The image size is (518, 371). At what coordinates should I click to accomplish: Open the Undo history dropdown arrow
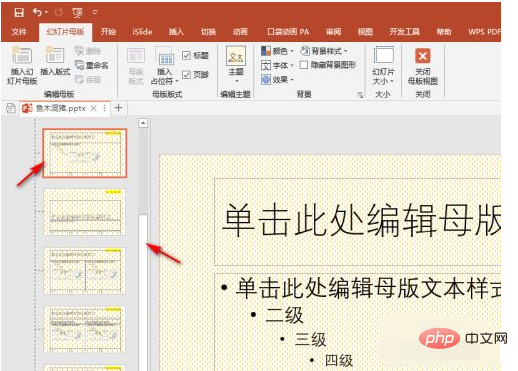click(x=46, y=13)
